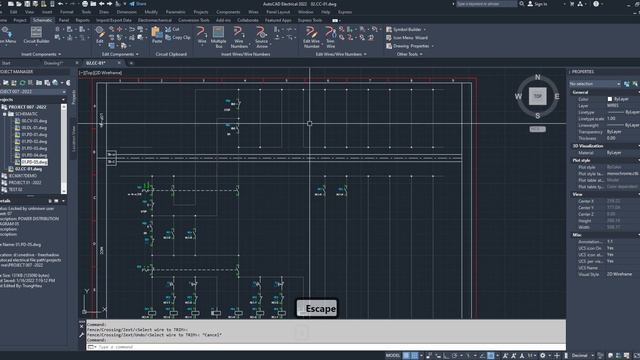This screenshot has height=360, width=640.
Task: Click the new drawing tab plus button
Action: coord(131,63)
